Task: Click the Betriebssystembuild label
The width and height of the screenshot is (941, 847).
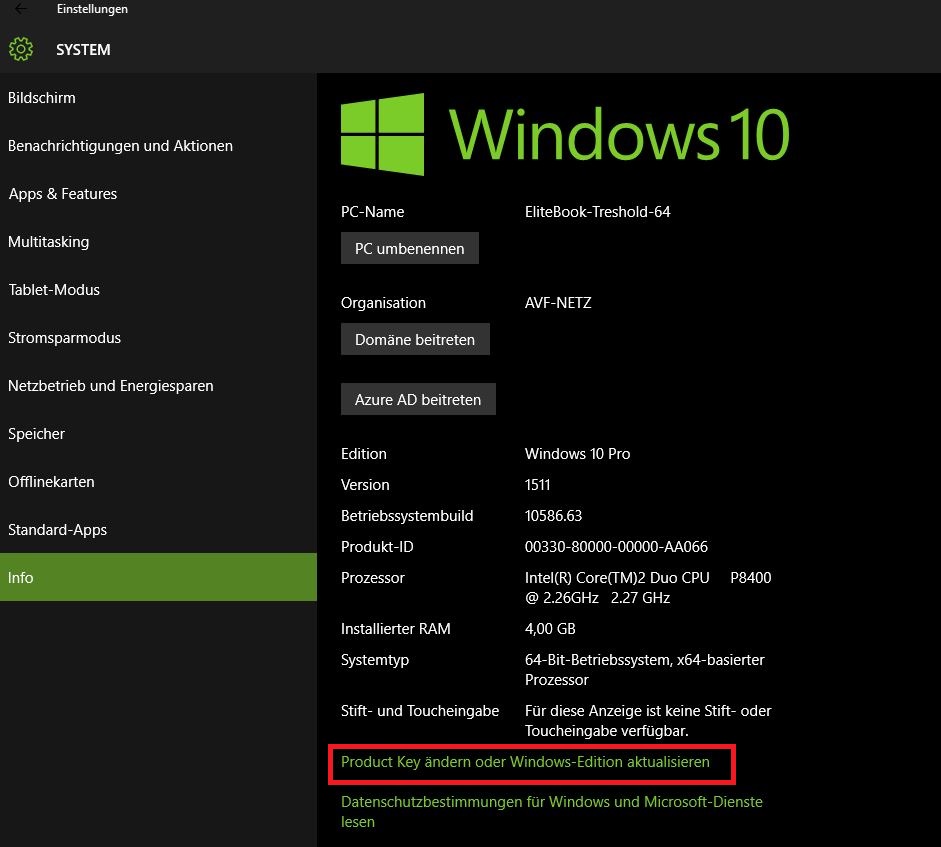Action: (x=407, y=516)
